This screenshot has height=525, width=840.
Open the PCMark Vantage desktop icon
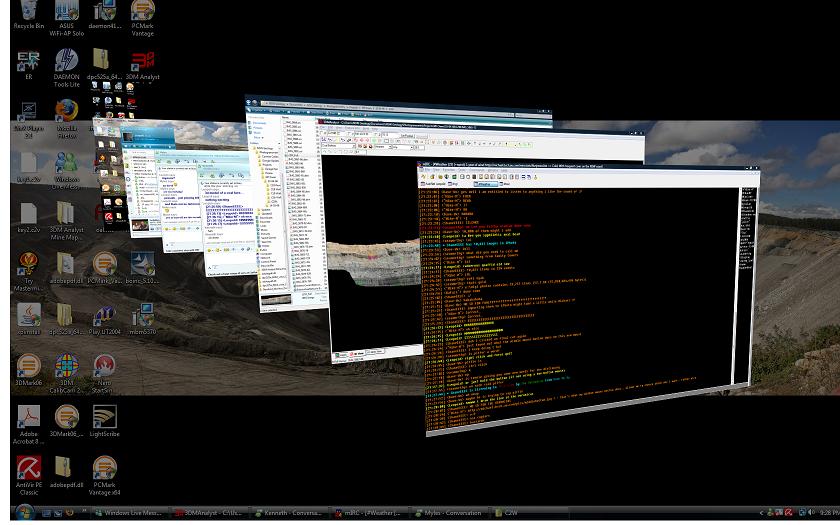click(142, 18)
